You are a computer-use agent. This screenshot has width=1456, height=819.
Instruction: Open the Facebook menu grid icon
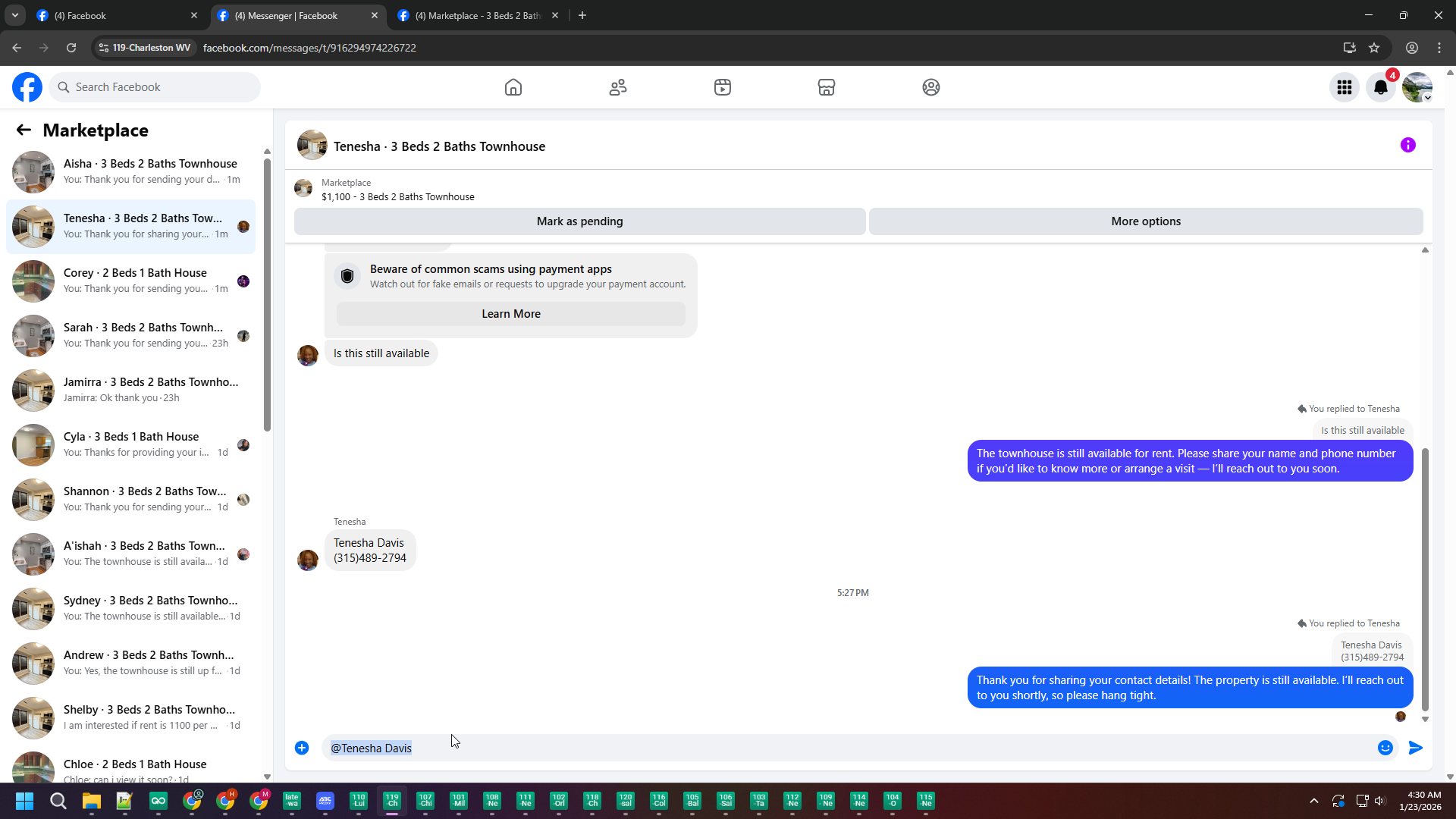point(1345,88)
